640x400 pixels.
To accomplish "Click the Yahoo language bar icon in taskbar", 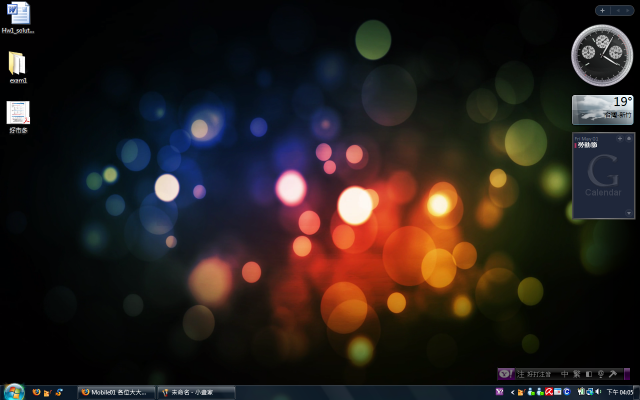I will (x=500, y=392).
